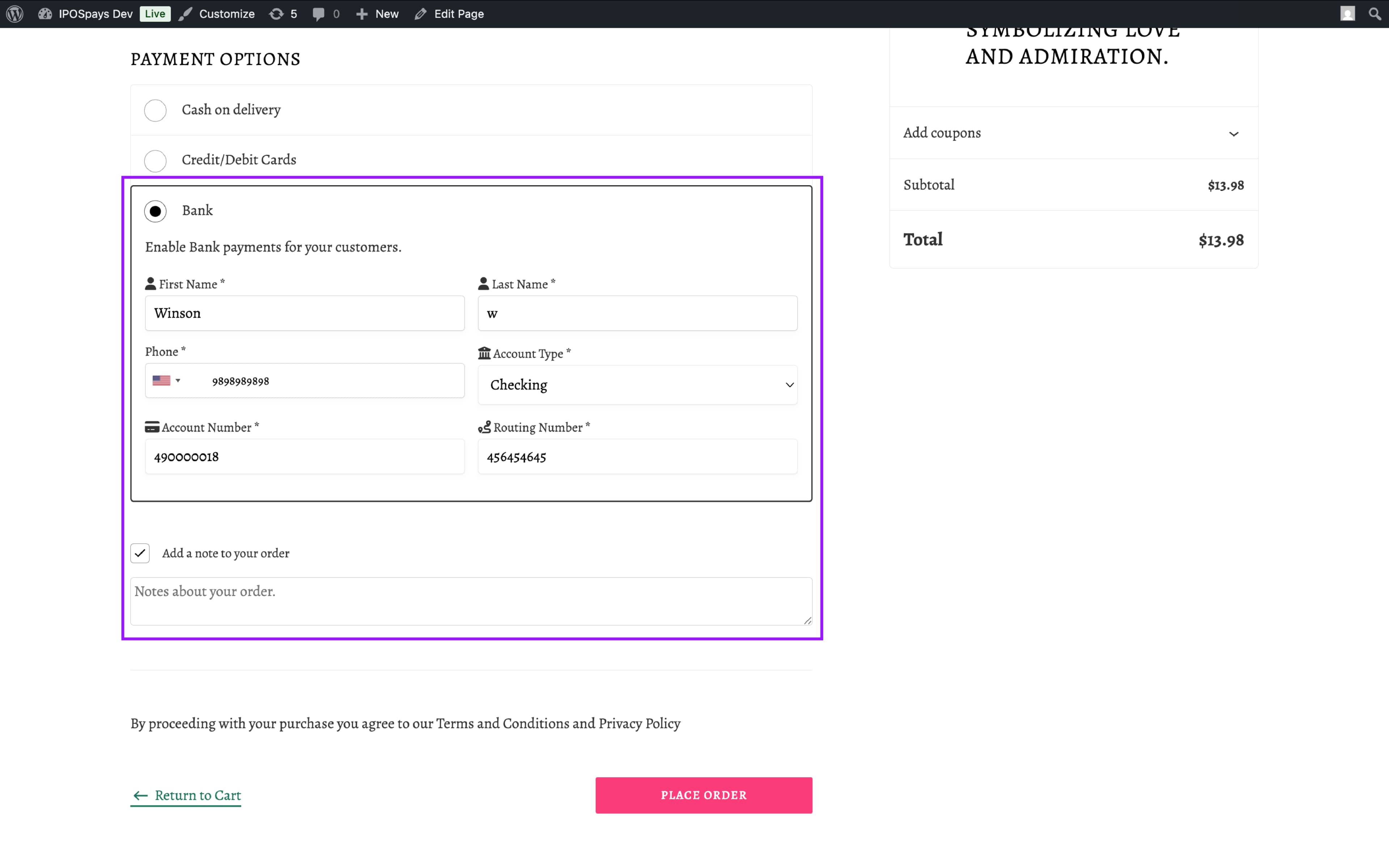Click the Place Order button
This screenshot has width=1389, height=868.
704,795
